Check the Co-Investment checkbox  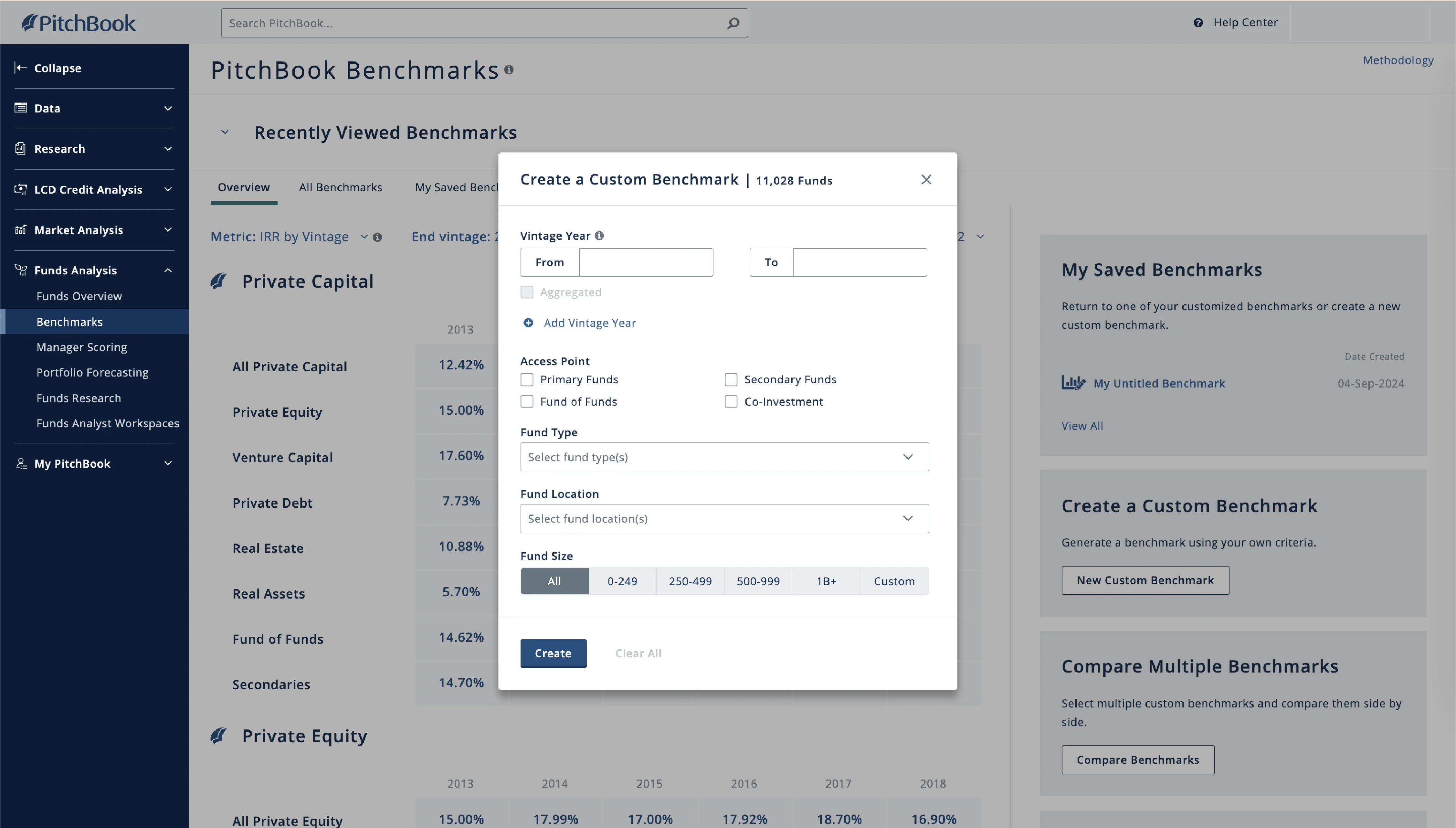(731, 401)
